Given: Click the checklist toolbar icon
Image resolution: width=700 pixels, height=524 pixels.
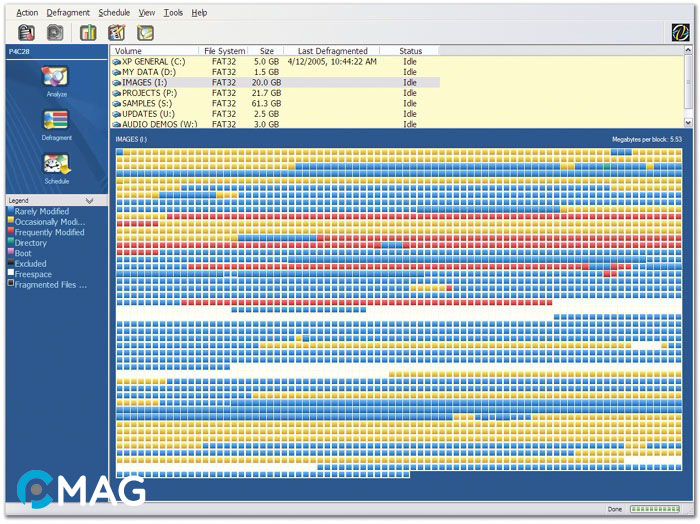Looking at the screenshot, I should 117,33.
